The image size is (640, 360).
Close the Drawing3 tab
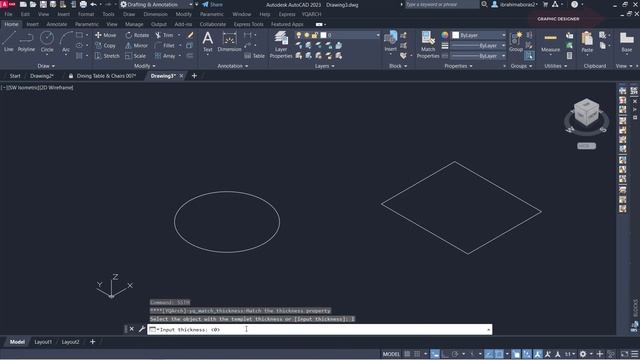click(181, 76)
